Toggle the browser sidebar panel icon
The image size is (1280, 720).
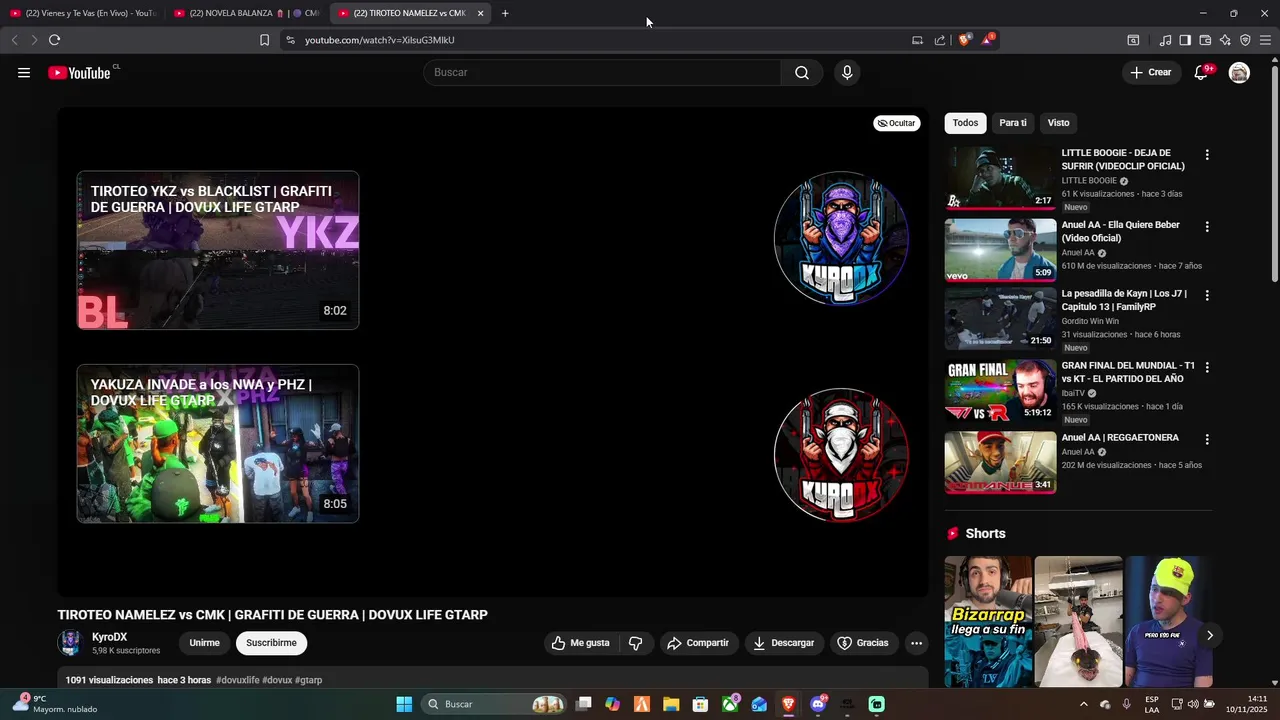point(1185,40)
